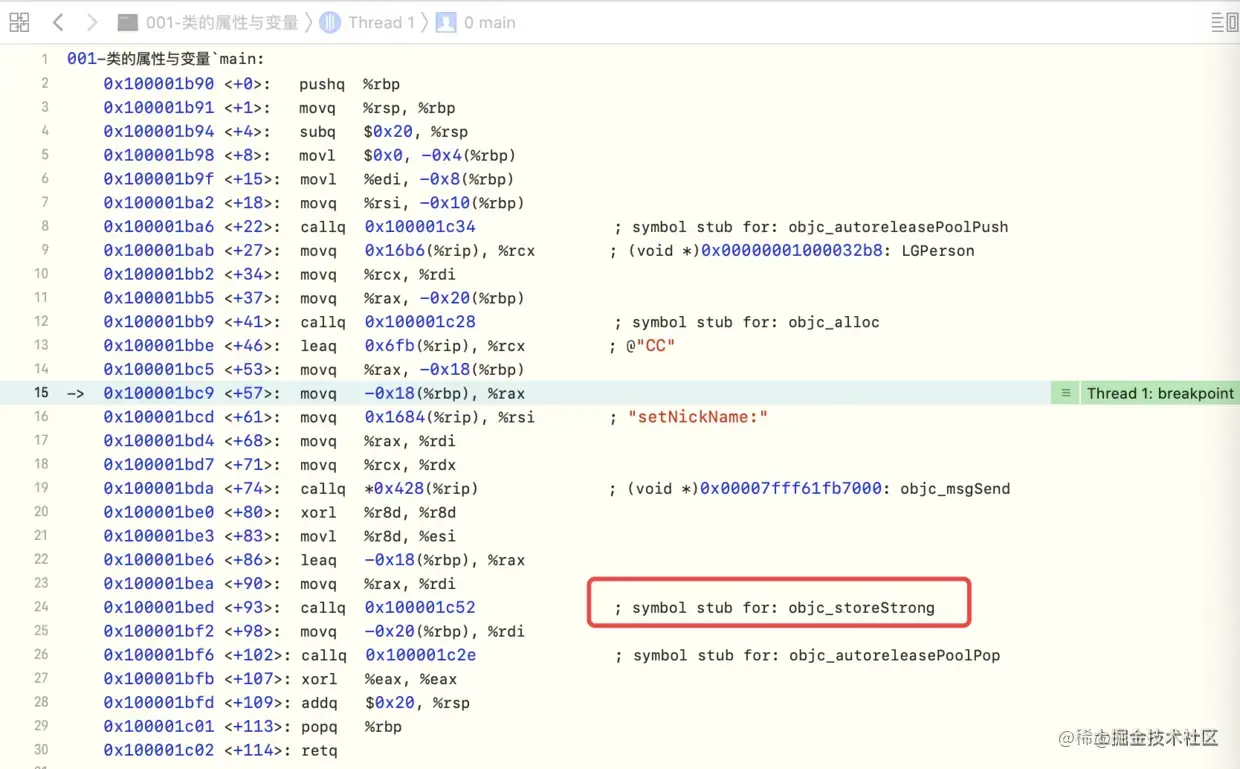Screen dimensions: 1240x769
Task: Open the Thread 1 jump bar segment
Action: [381, 22]
